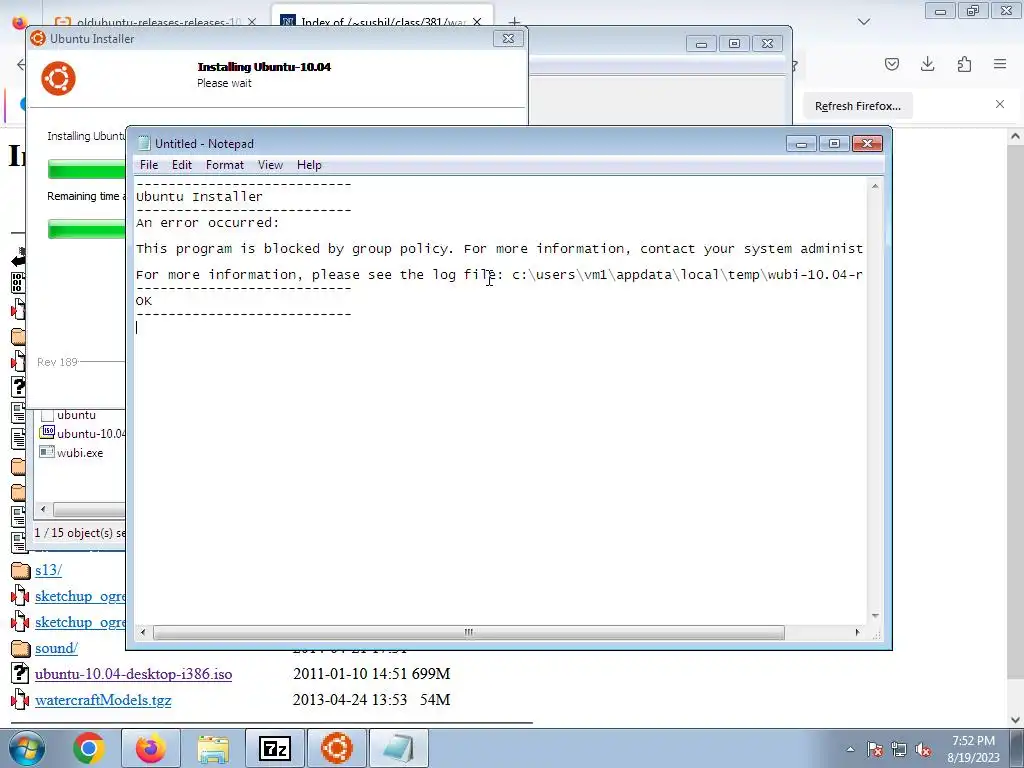Dismiss the Refresh Firefox notification
This screenshot has height=768, width=1024.
point(1000,104)
